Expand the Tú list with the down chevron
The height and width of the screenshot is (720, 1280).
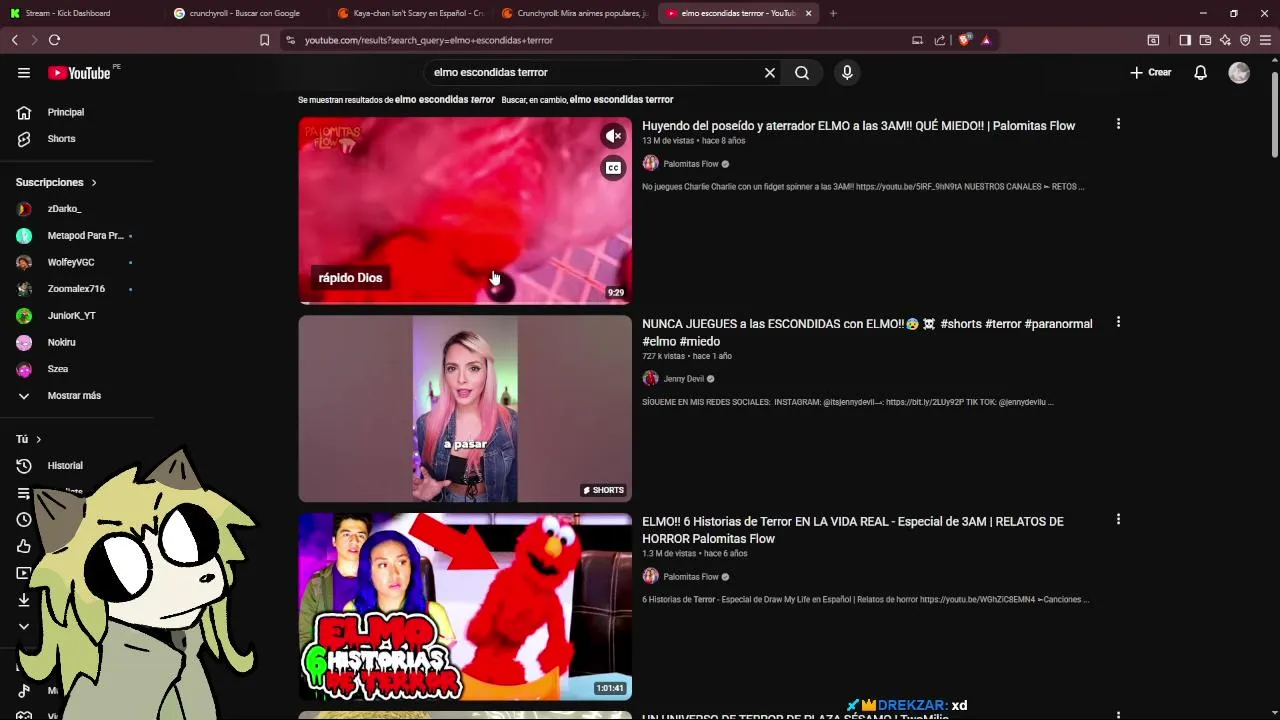point(24,626)
